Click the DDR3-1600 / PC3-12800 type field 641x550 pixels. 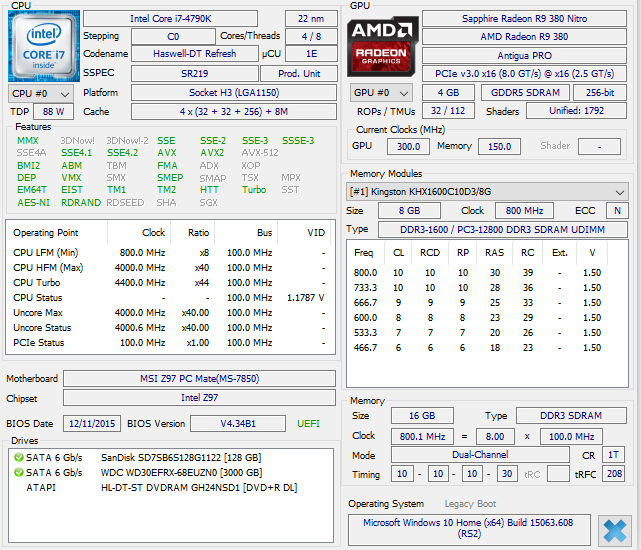tap(503, 229)
